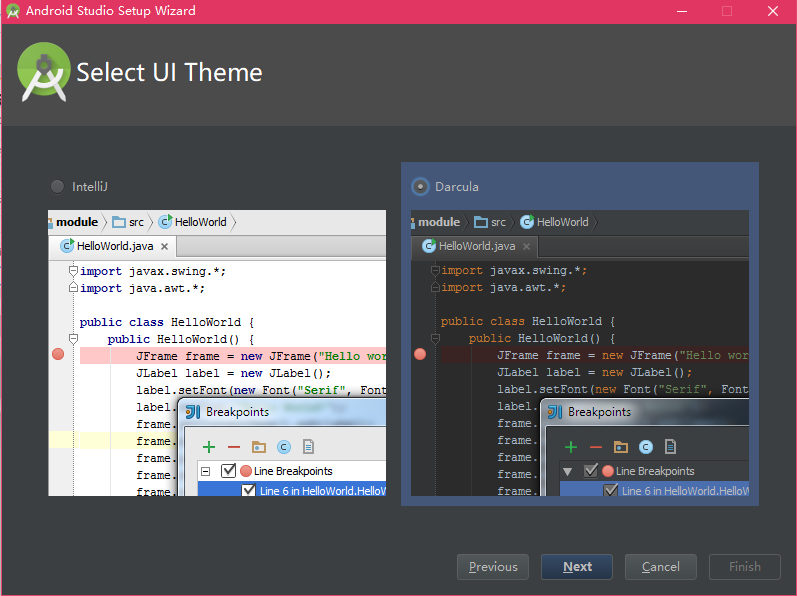Collapse Line Breakpoints triangle in Darcula preview
Viewport: 797px width, 596px height.
pyautogui.click(x=568, y=472)
